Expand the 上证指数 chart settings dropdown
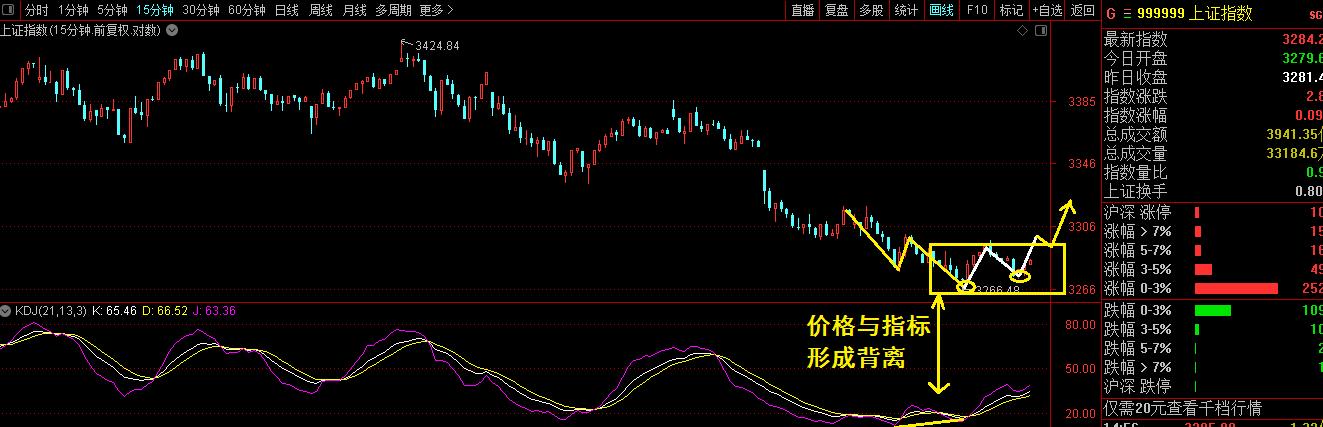This screenshot has width=1323, height=427. tap(172, 30)
